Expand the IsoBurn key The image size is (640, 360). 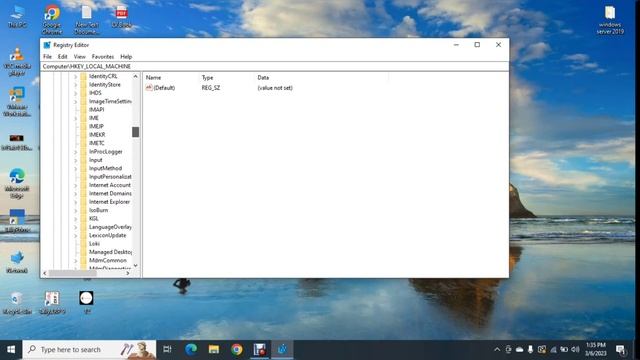(x=76, y=211)
